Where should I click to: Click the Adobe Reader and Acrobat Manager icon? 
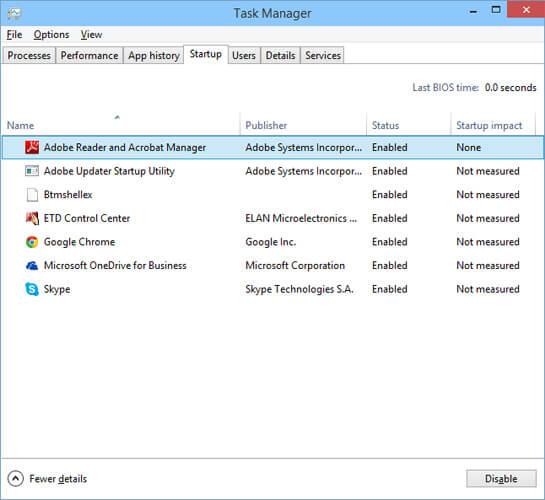point(32,147)
